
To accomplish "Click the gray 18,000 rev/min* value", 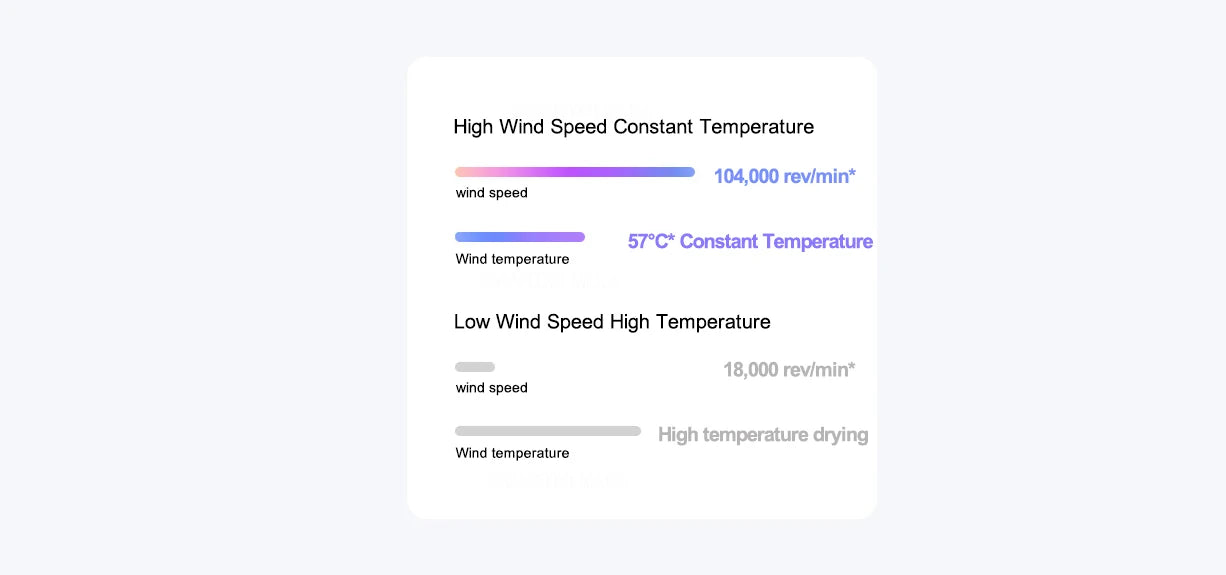I will (789, 370).
